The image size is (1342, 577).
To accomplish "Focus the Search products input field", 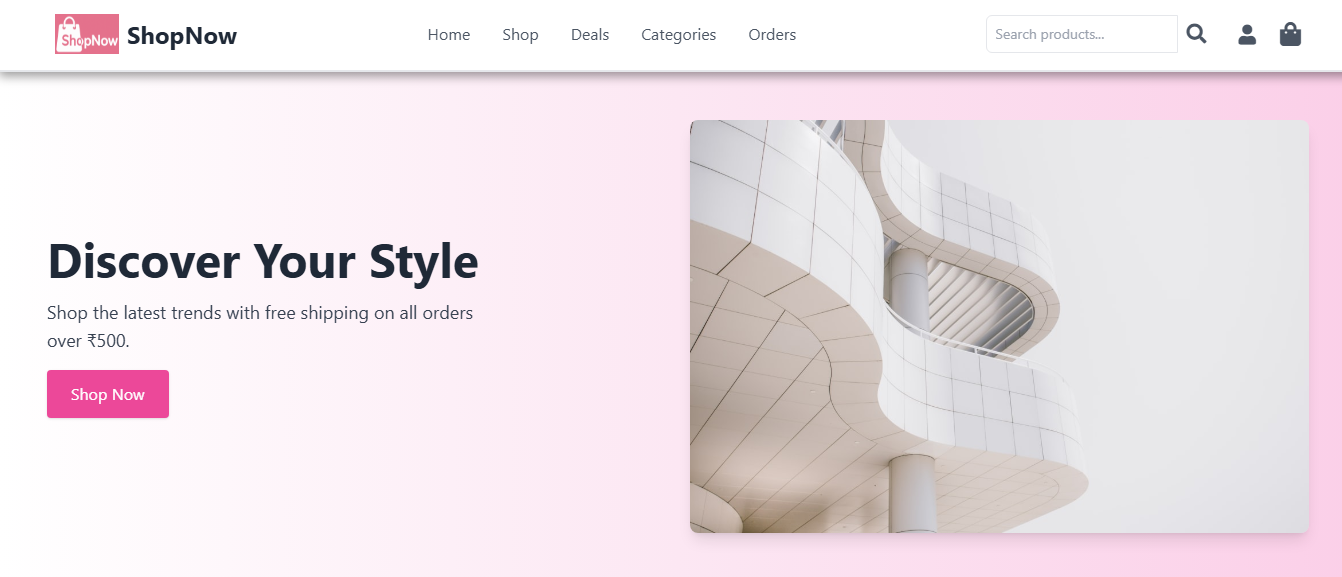I will pyautogui.click(x=1081, y=34).
